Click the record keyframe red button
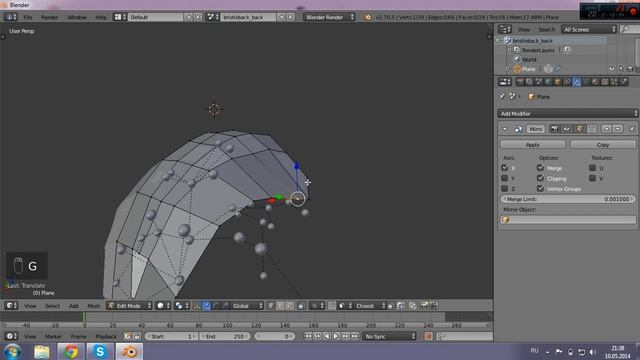Viewport: 640px width, 360px height. pos(428,336)
